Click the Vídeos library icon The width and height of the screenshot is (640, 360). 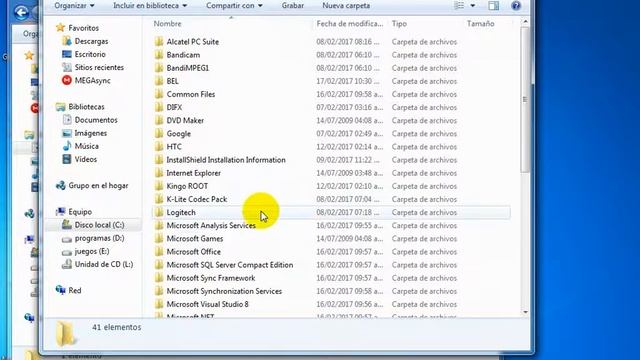(67, 159)
